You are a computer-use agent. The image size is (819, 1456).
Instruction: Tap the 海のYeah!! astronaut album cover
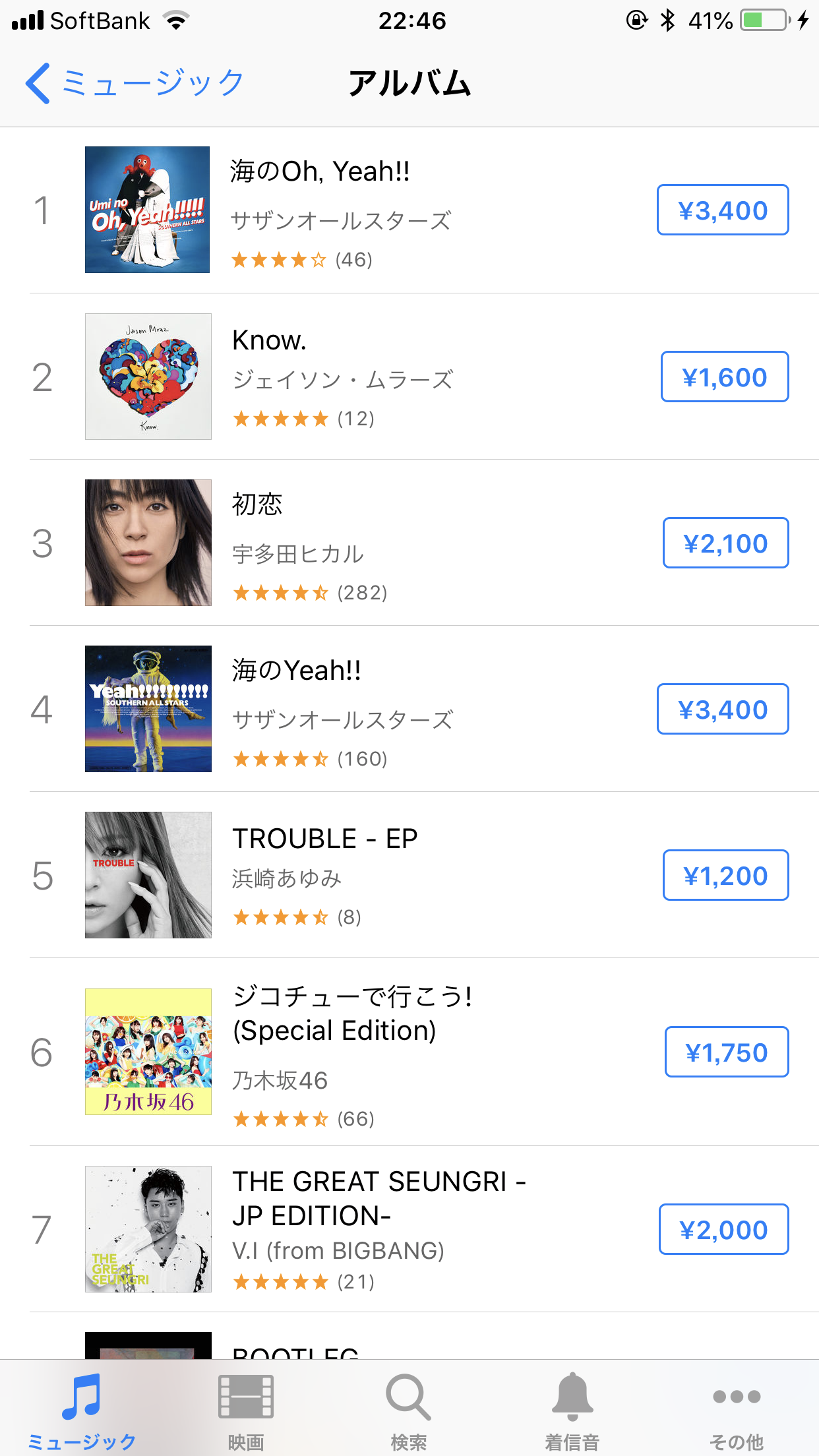coord(148,709)
